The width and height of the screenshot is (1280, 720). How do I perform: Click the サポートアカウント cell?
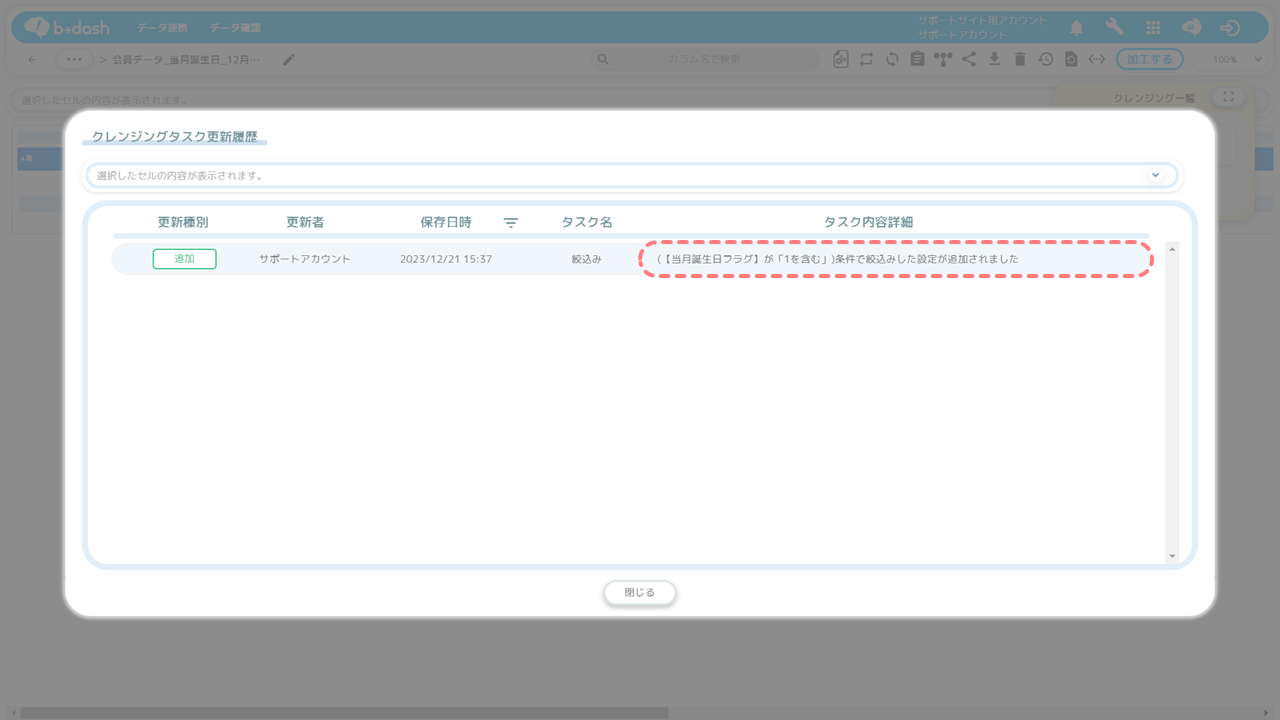(x=305, y=259)
